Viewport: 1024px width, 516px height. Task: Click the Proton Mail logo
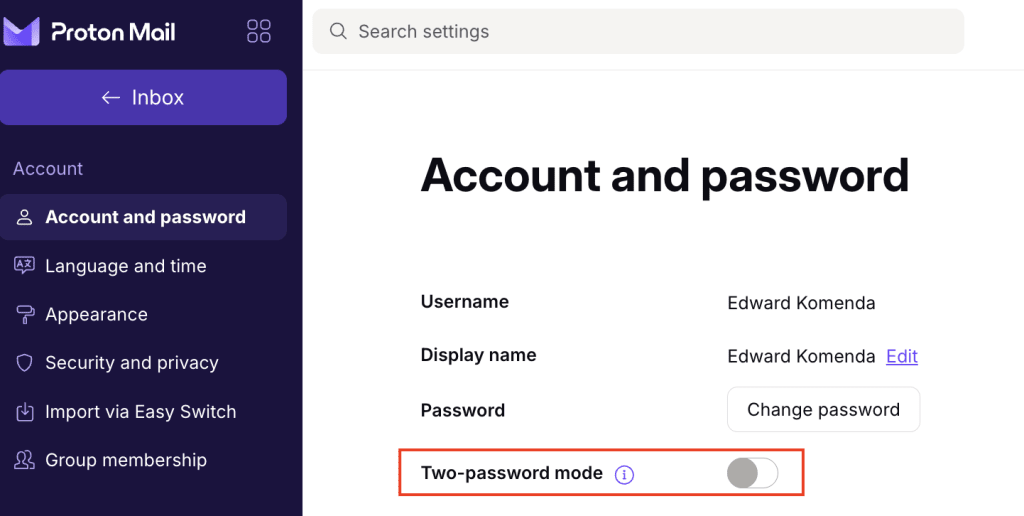(89, 31)
